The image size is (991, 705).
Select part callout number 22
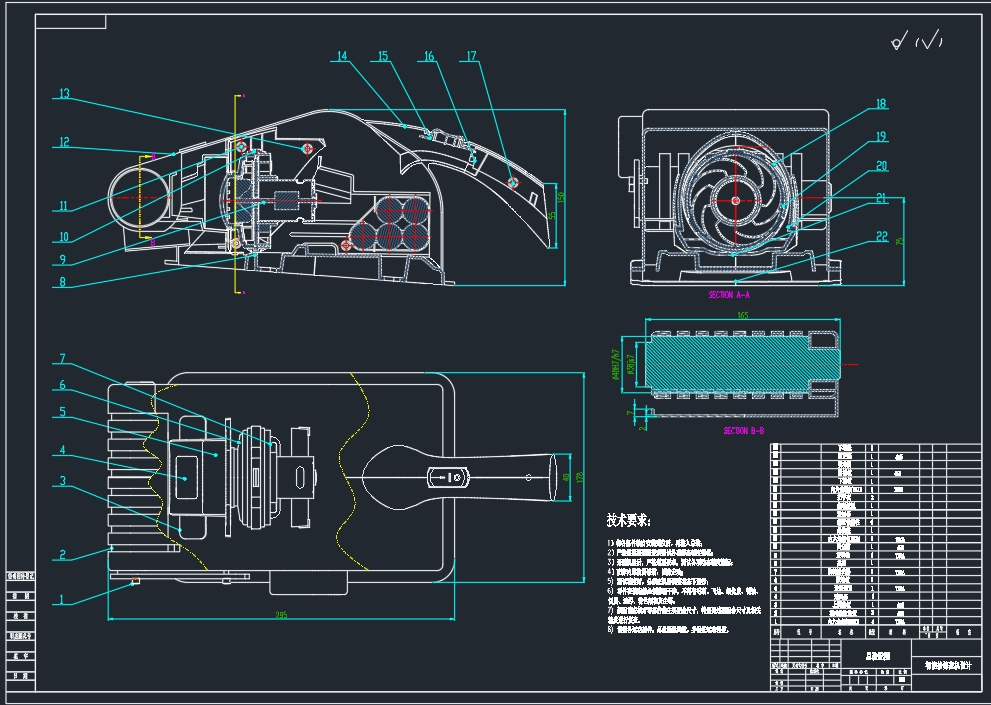tap(882, 236)
